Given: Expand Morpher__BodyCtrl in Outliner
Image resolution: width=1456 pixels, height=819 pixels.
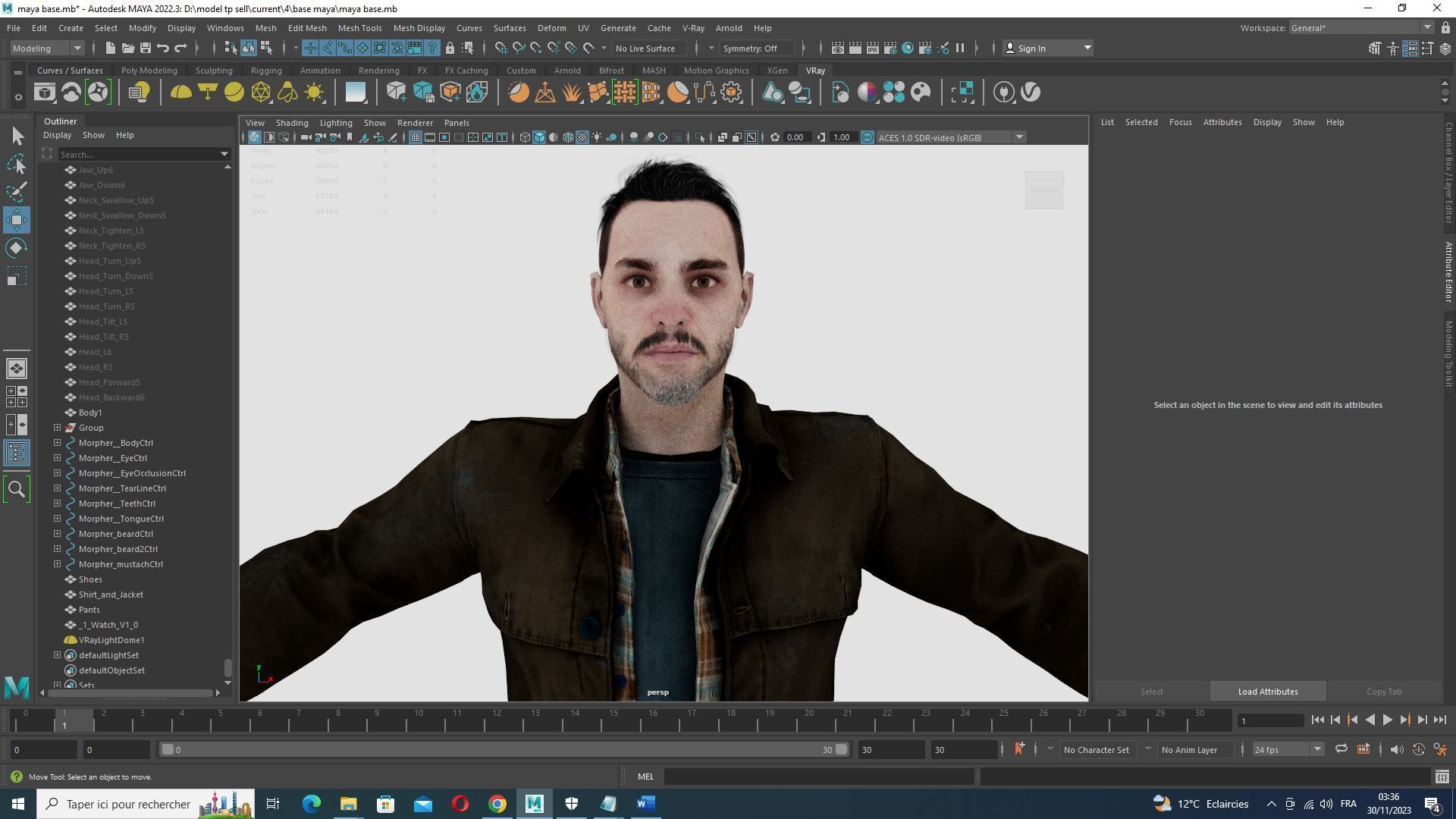Looking at the screenshot, I should pos(58,443).
